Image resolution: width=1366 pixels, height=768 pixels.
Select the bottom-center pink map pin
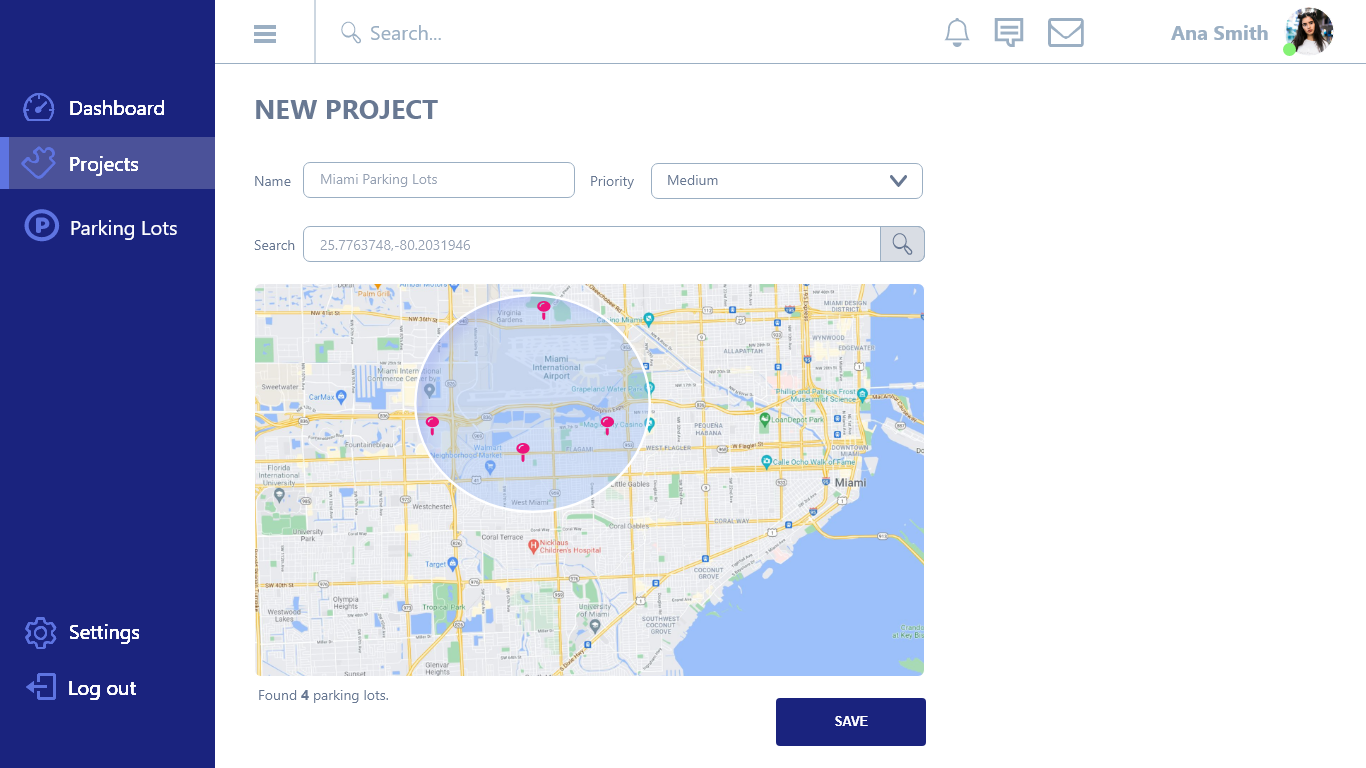tap(522, 451)
